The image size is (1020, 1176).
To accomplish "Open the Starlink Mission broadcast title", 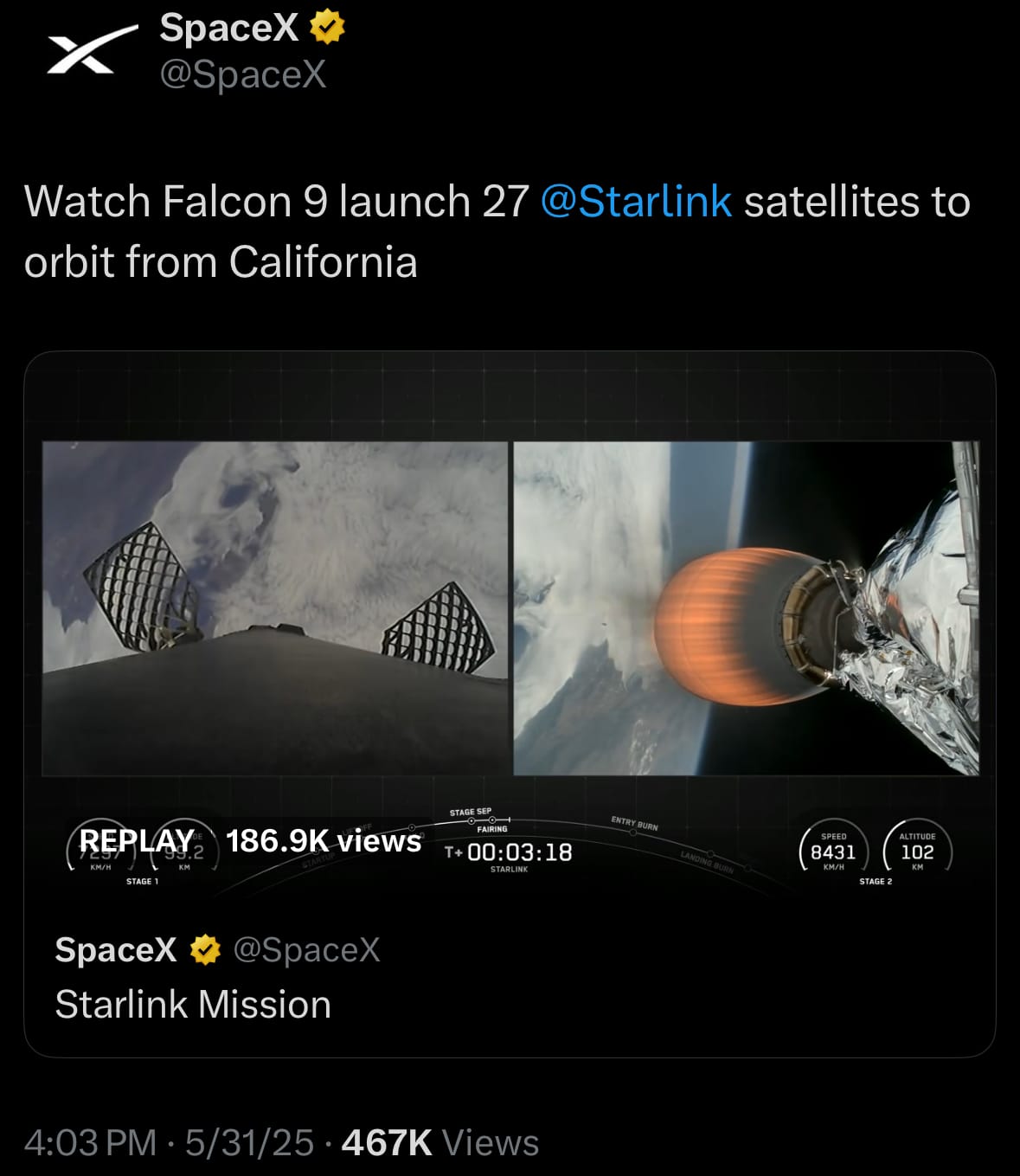I will [193, 1005].
